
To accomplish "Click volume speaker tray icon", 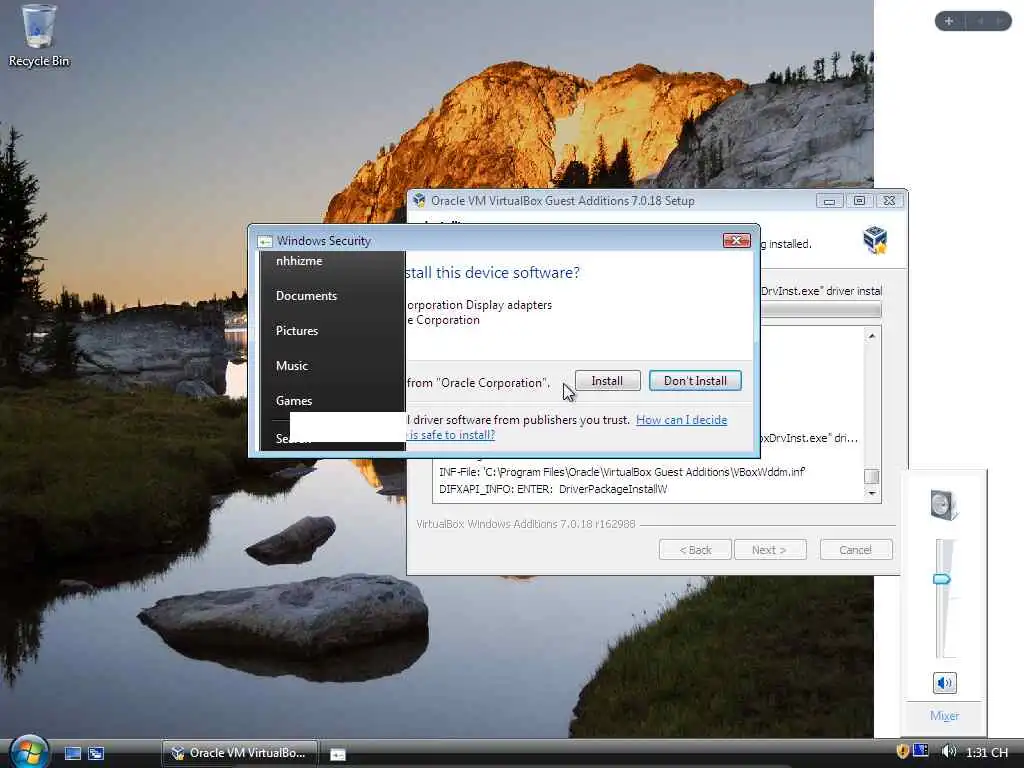I will (948, 752).
